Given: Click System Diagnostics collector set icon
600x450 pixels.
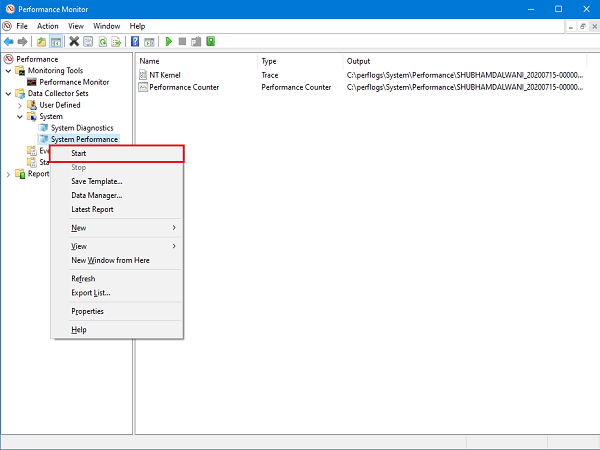Looking at the screenshot, I should (x=44, y=127).
